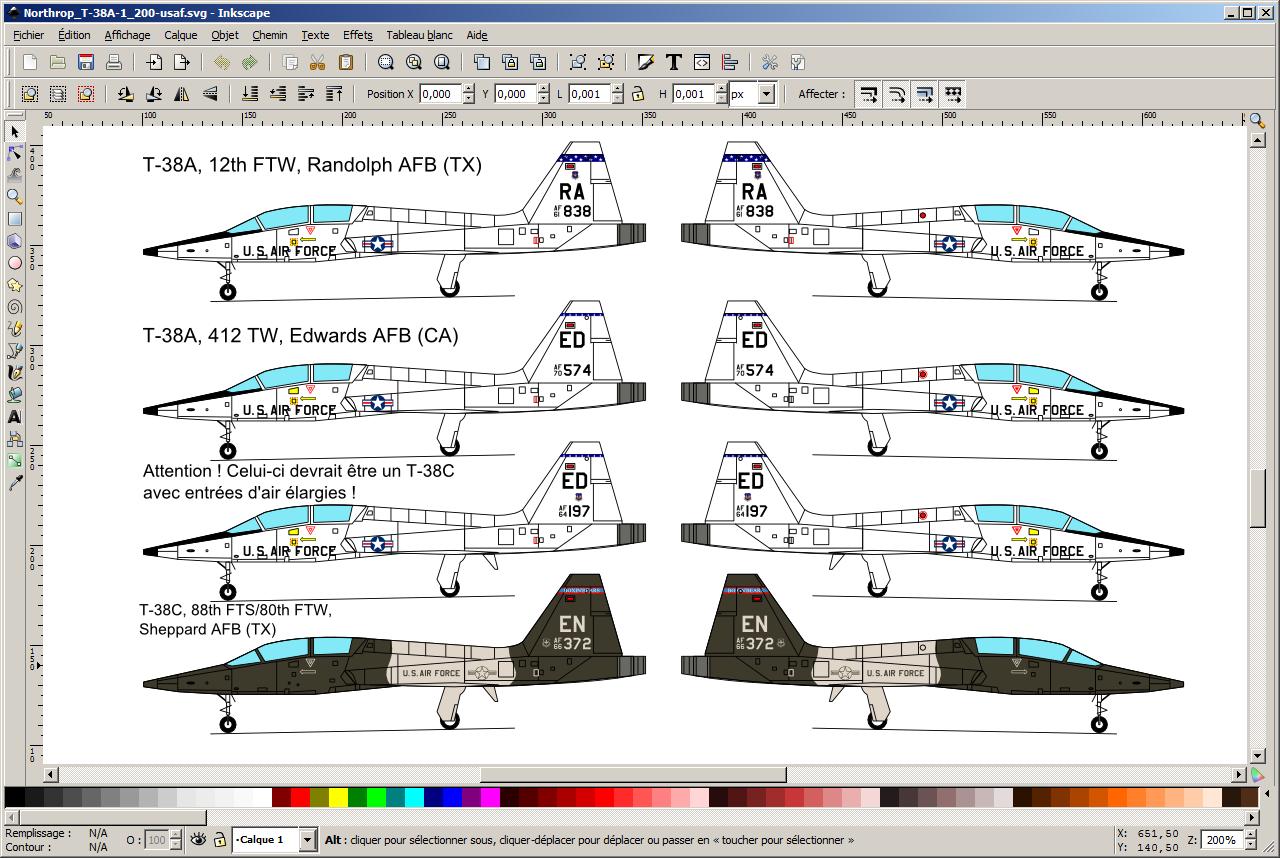Choose the spiral tool
The height and width of the screenshot is (858, 1280).
pyautogui.click(x=15, y=307)
